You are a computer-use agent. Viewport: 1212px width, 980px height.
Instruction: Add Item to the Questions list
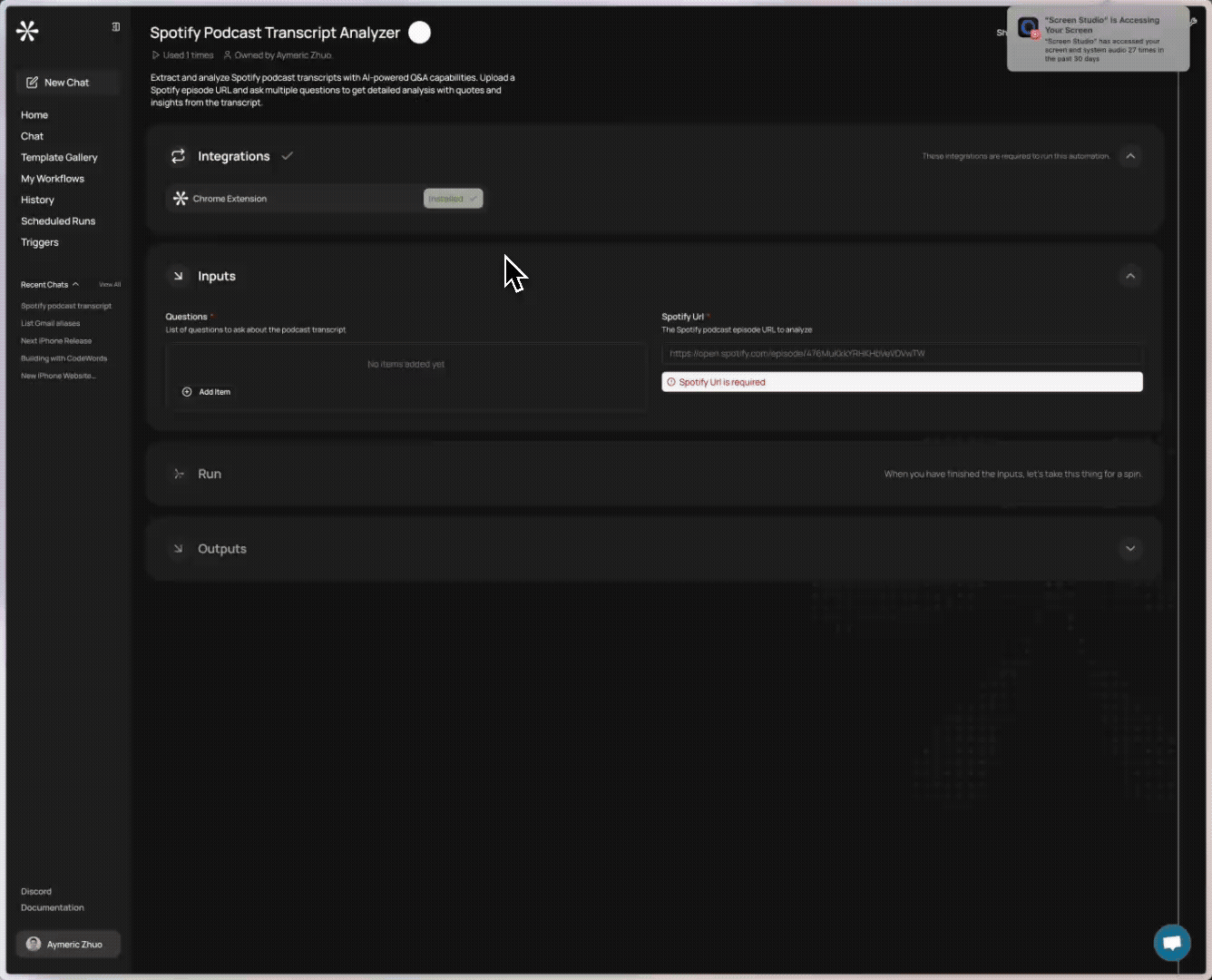click(x=207, y=392)
